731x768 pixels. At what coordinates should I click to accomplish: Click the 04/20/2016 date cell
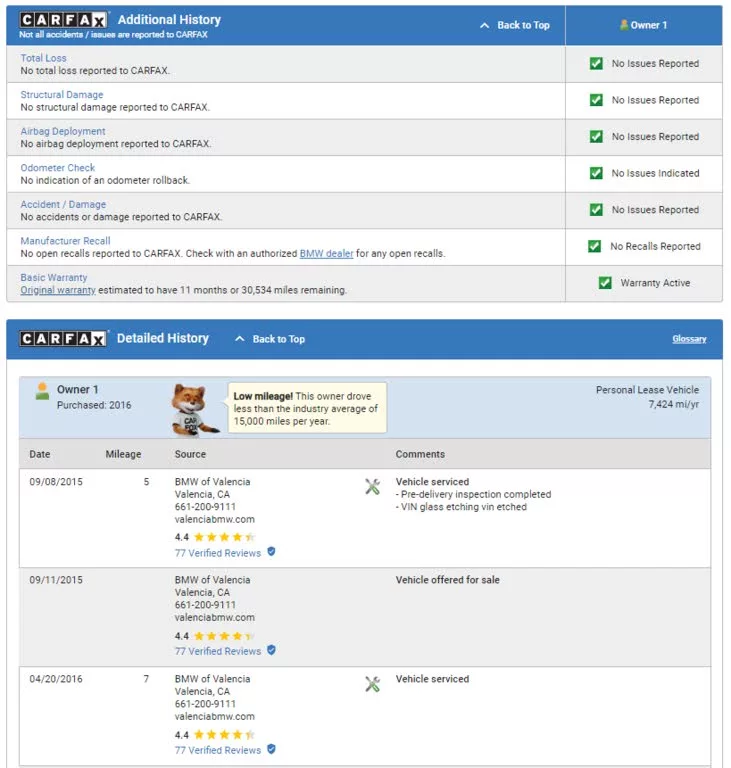tap(56, 679)
